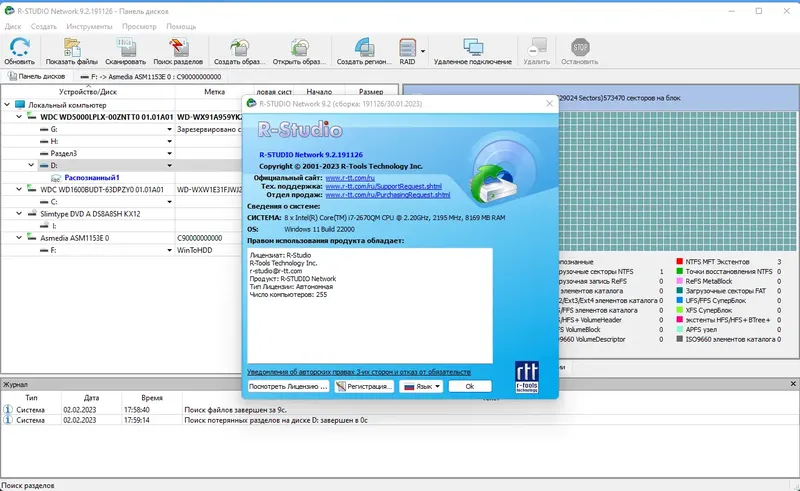The image size is (800, 491).
Task: Collapse the D: partition node
Action: (31, 165)
